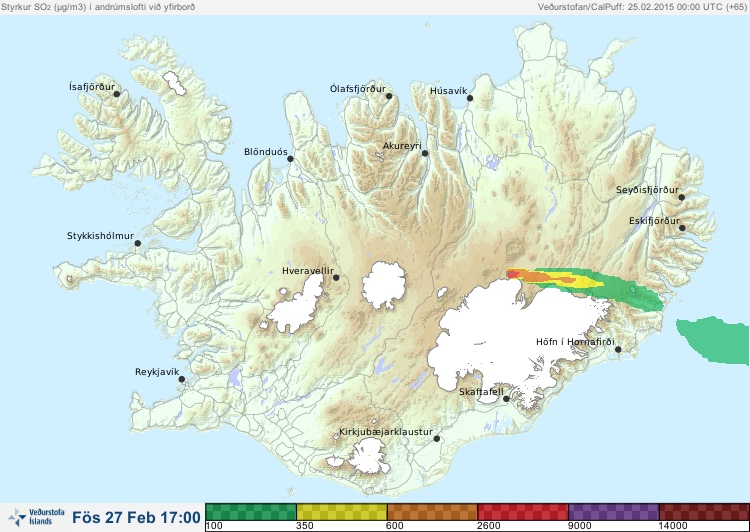Click the 'Hveravellir' label
The image size is (750, 532).
[x=308, y=271]
